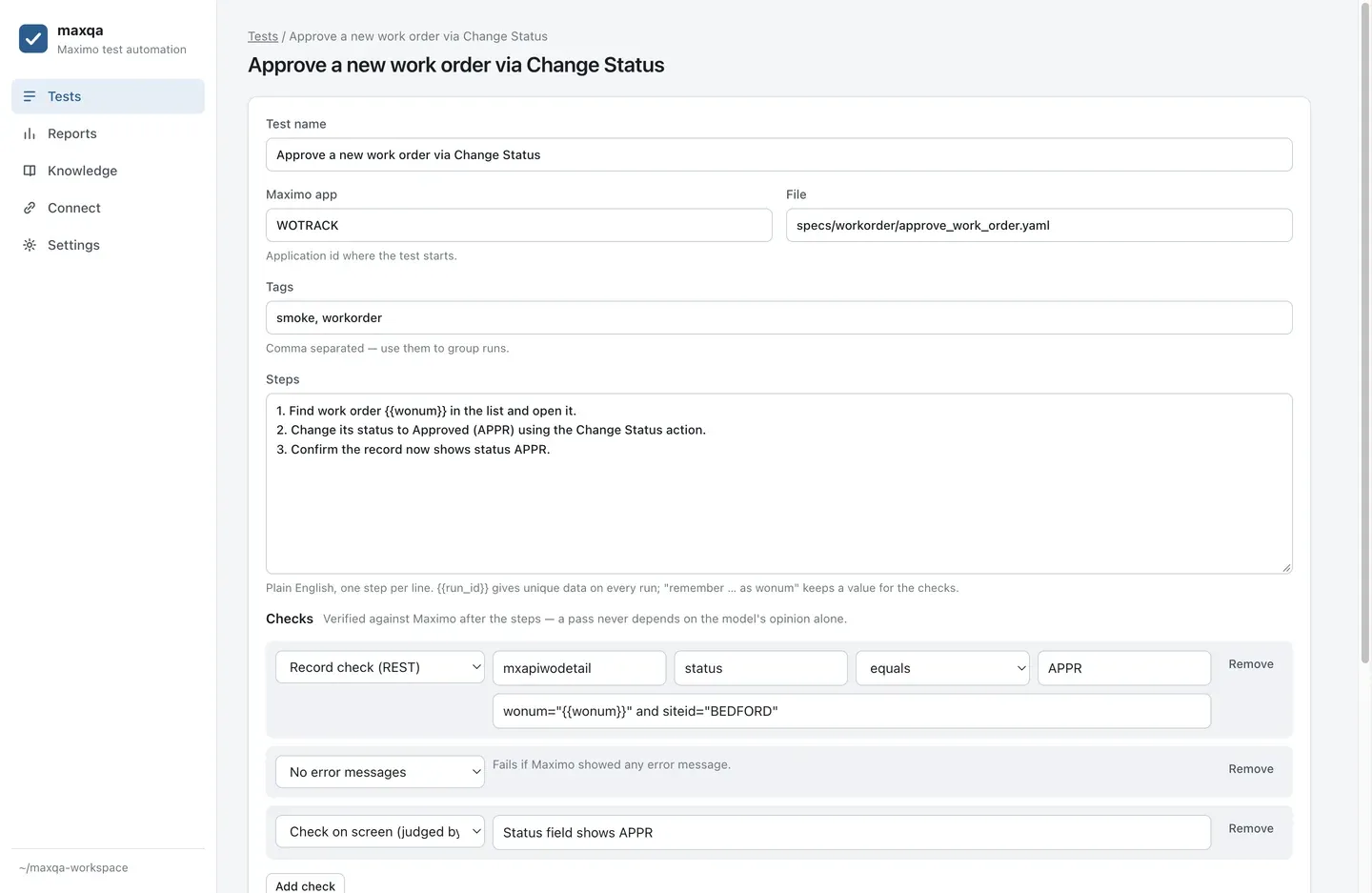Viewport: 1372px width, 893px height.
Task: Click the Steps textarea resize handle
Action: (1286, 567)
